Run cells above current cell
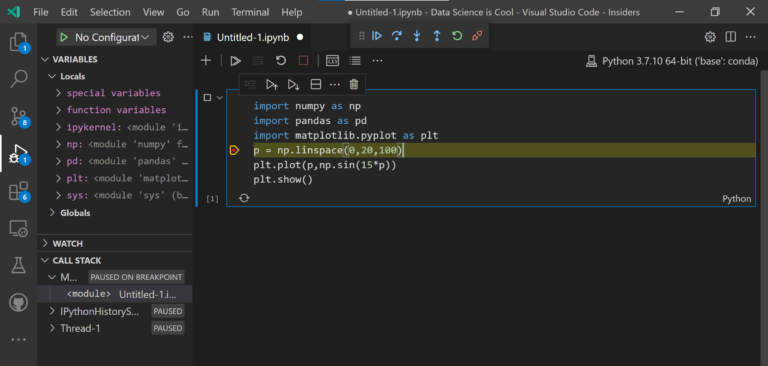 272,84
